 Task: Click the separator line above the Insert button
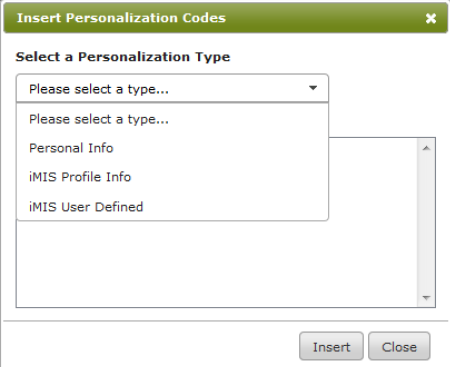226,321
